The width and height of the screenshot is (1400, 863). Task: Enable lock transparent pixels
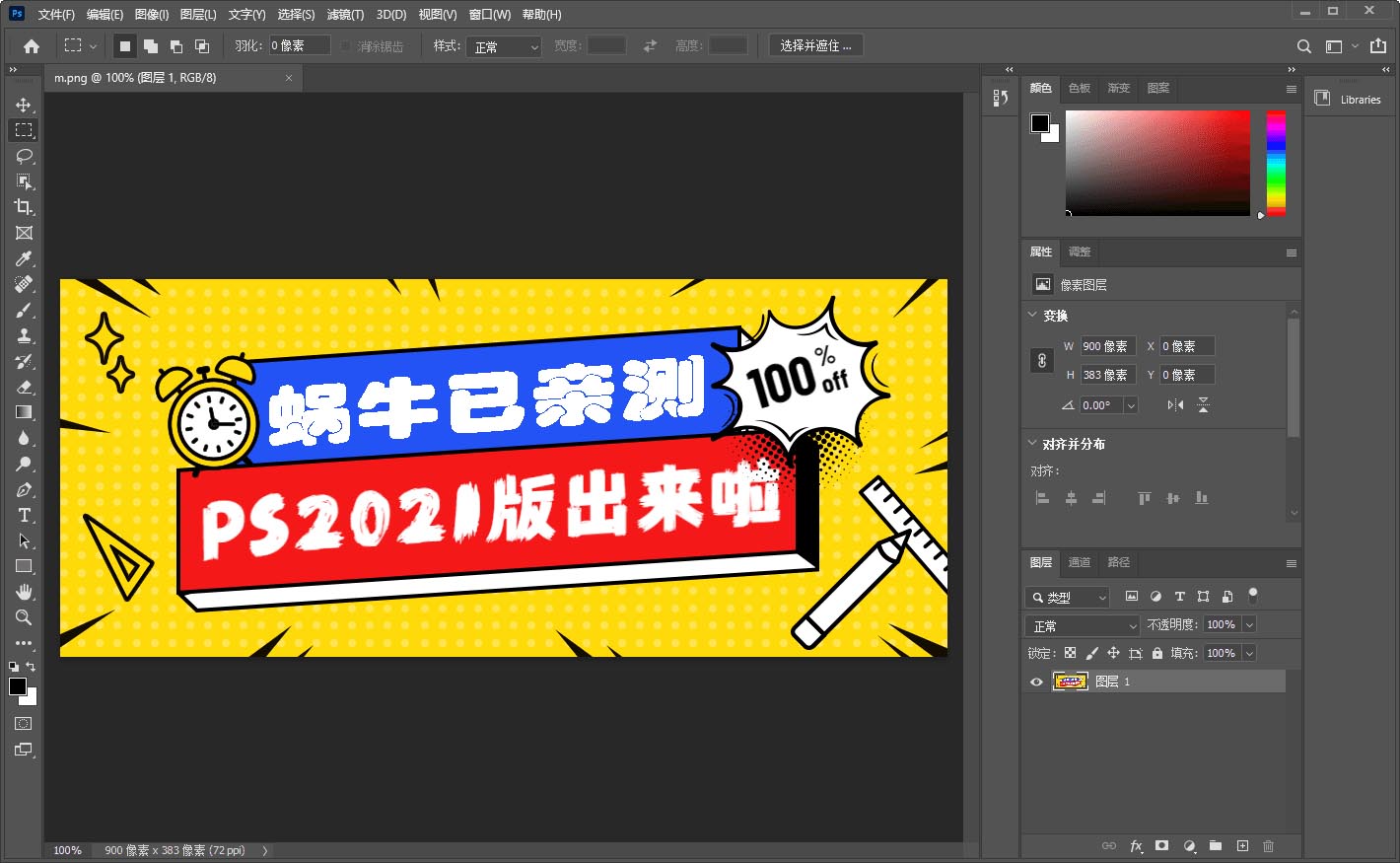[x=1070, y=652]
